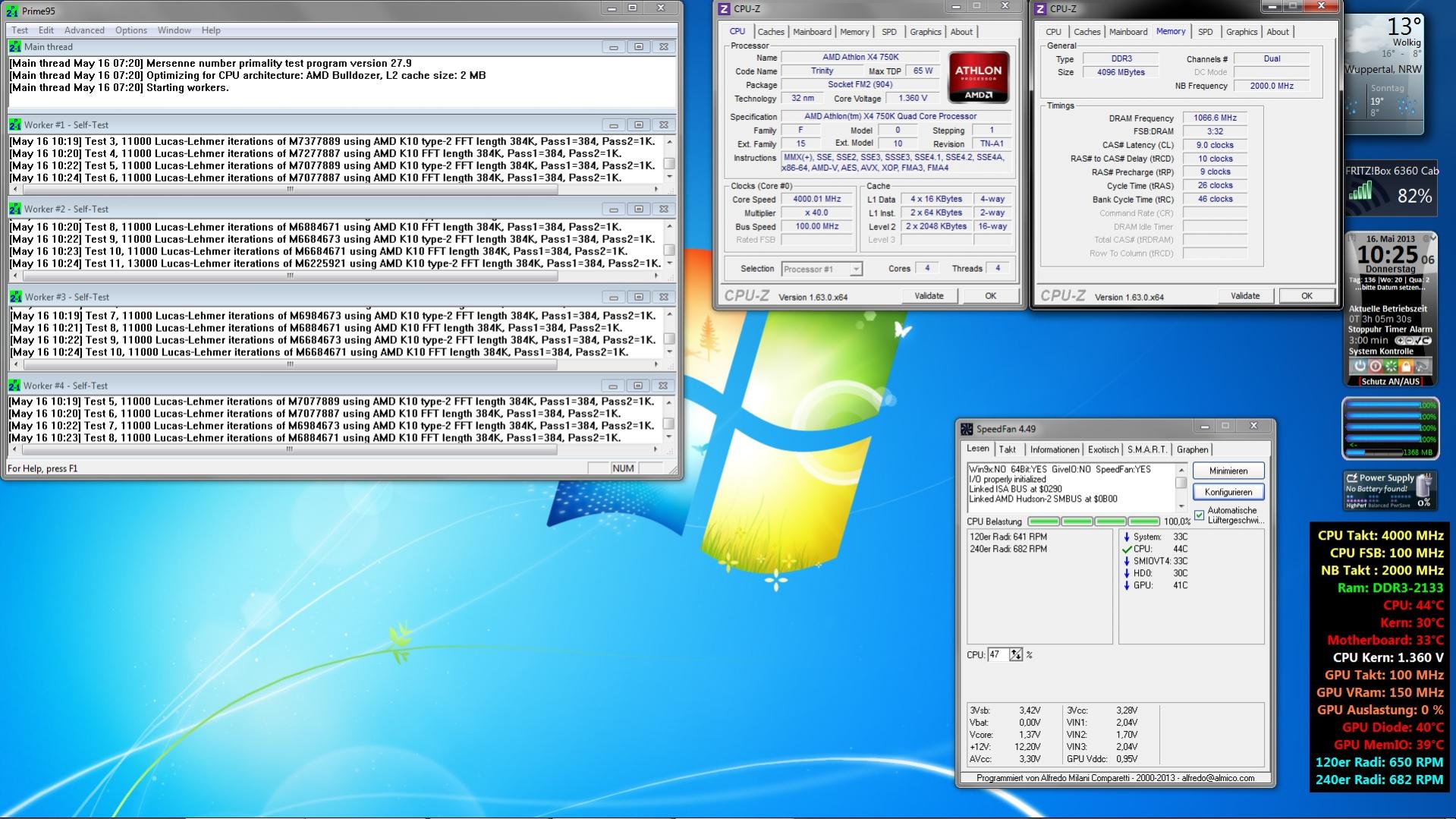Image resolution: width=1456 pixels, height=819 pixels.
Task: Click the Worker #4 Self-Test window icon
Action: (15, 386)
